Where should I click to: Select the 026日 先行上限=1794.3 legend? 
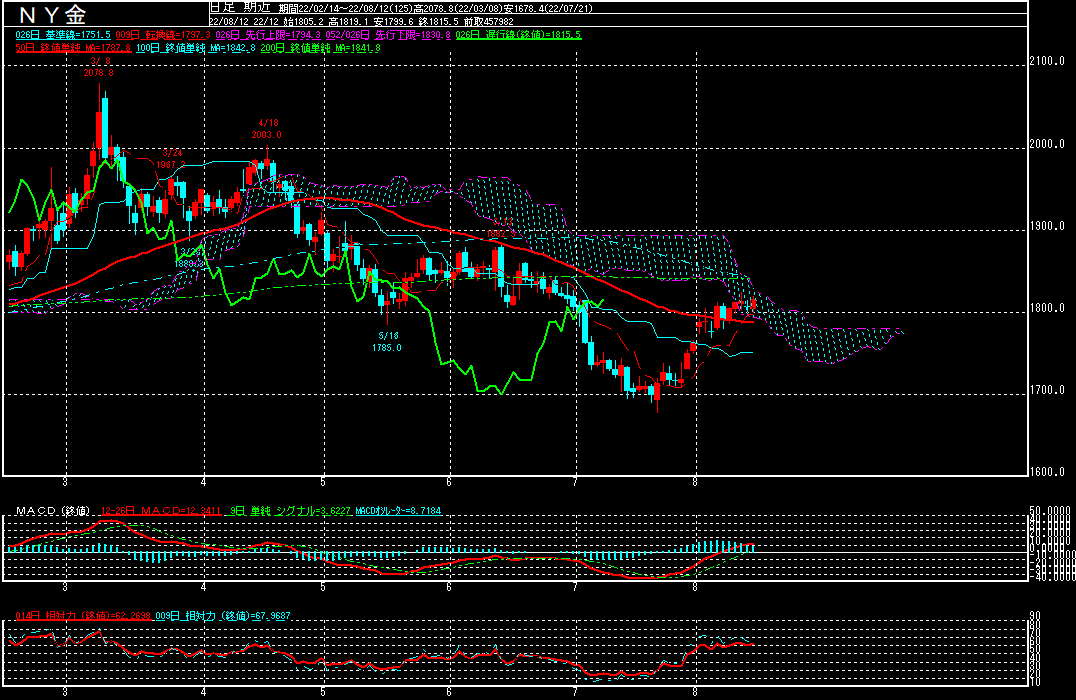pyautogui.click(x=268, y=35)
